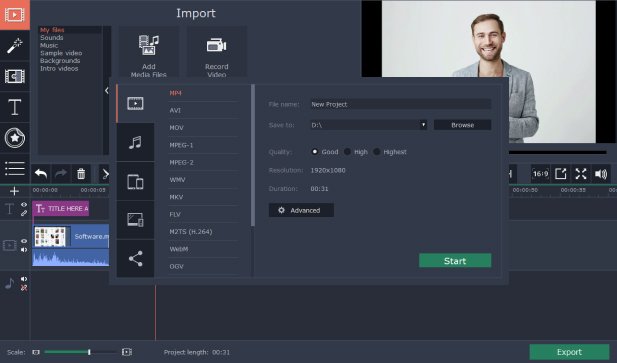Zoom in timeline with scale icon
This screenshot has height=363, width=617.
coord(127,352)
